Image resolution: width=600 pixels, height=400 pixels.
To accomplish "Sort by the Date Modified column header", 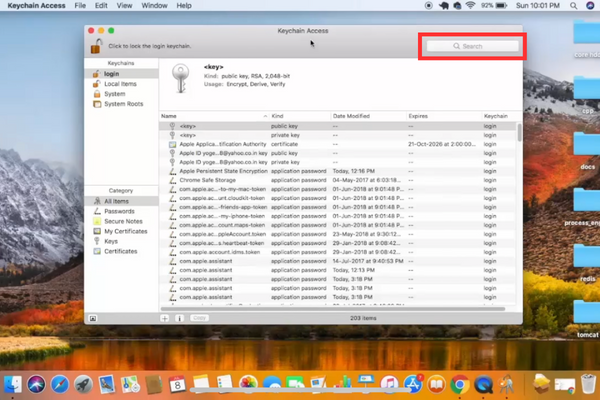I will [x=368, y=116].
